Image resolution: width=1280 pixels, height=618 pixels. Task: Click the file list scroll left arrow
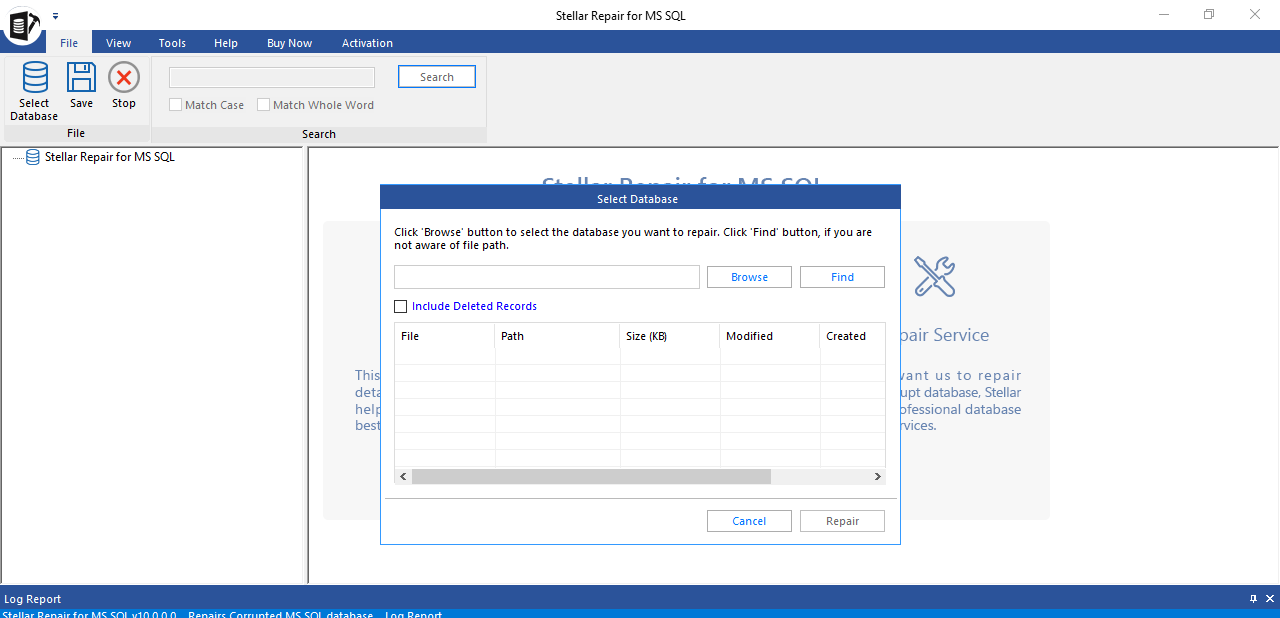click(403, 477)
